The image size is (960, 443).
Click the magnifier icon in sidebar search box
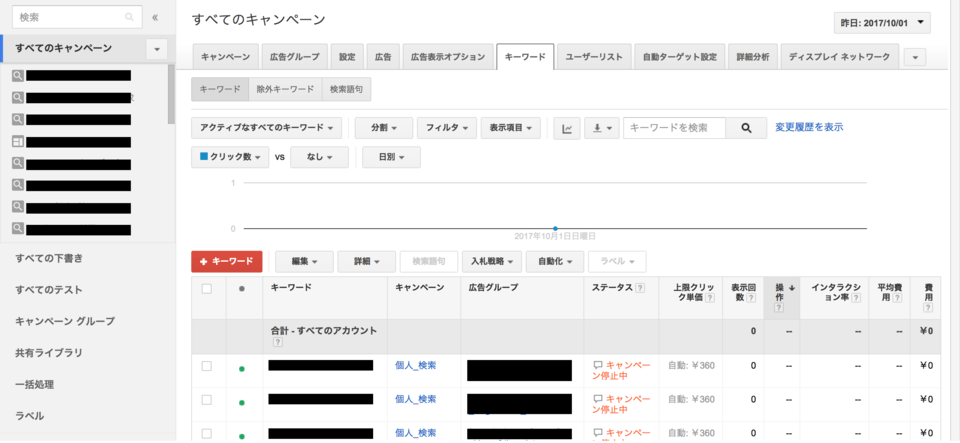point(129,17)
